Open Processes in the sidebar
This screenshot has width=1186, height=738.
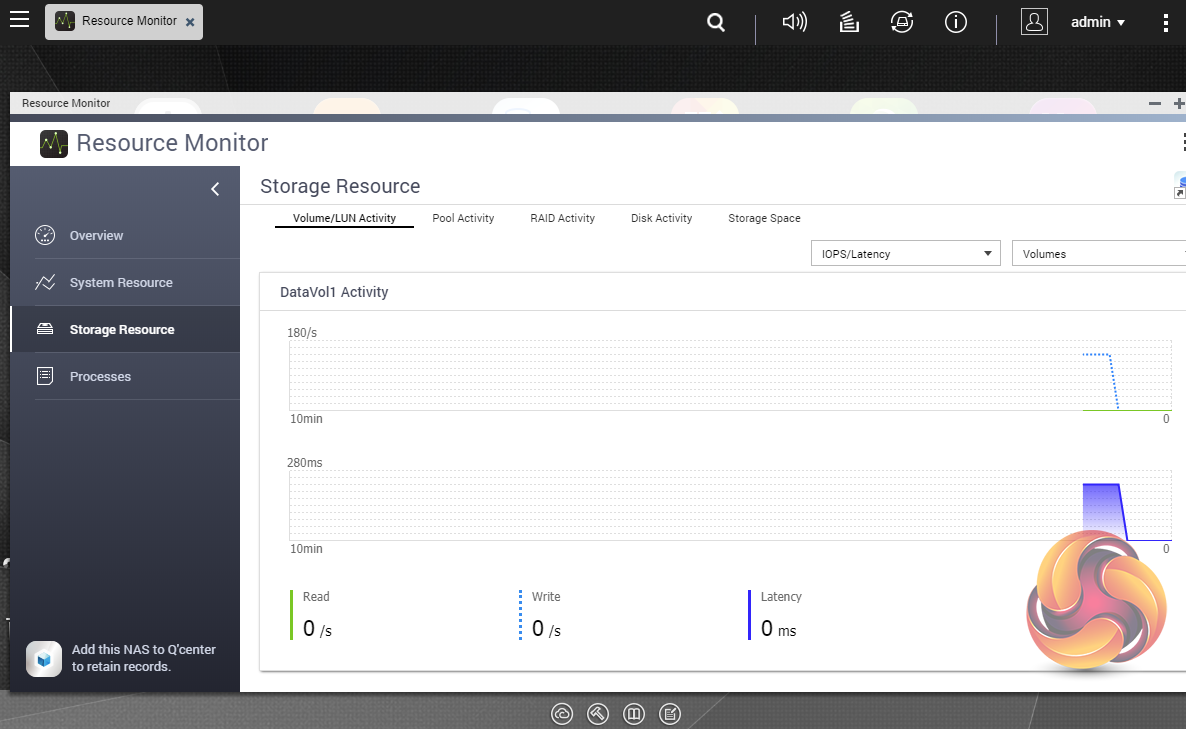[100, 377]
